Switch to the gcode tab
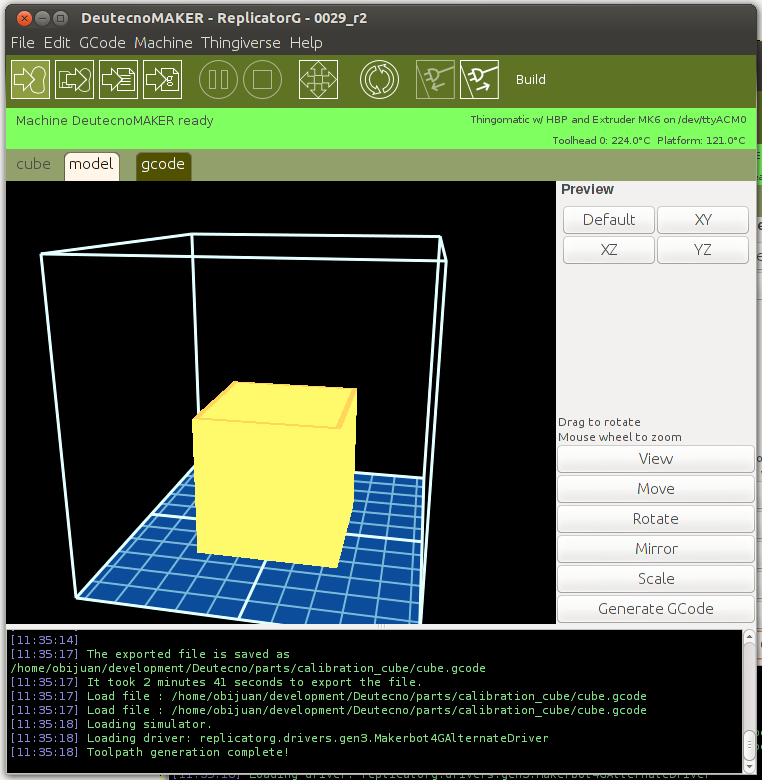Viewport: 762px width, 780px height. click(162, 165)
